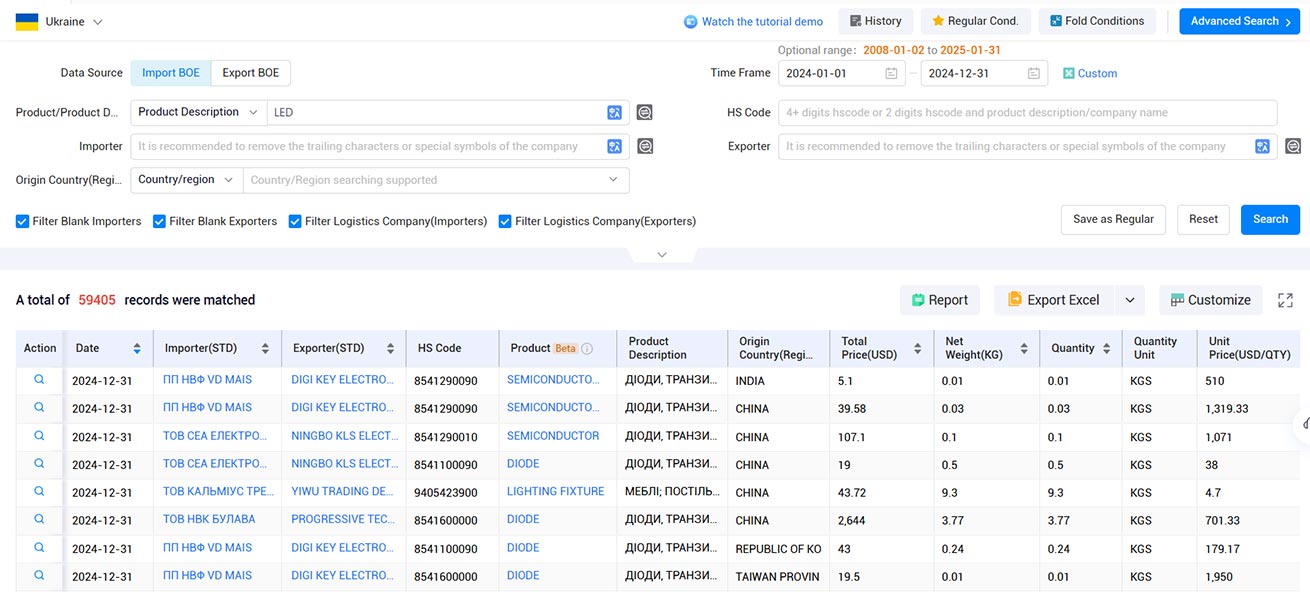Open importer ТОВ НВК БУЛАВА link
The image size is (1310, 592).
209,520
